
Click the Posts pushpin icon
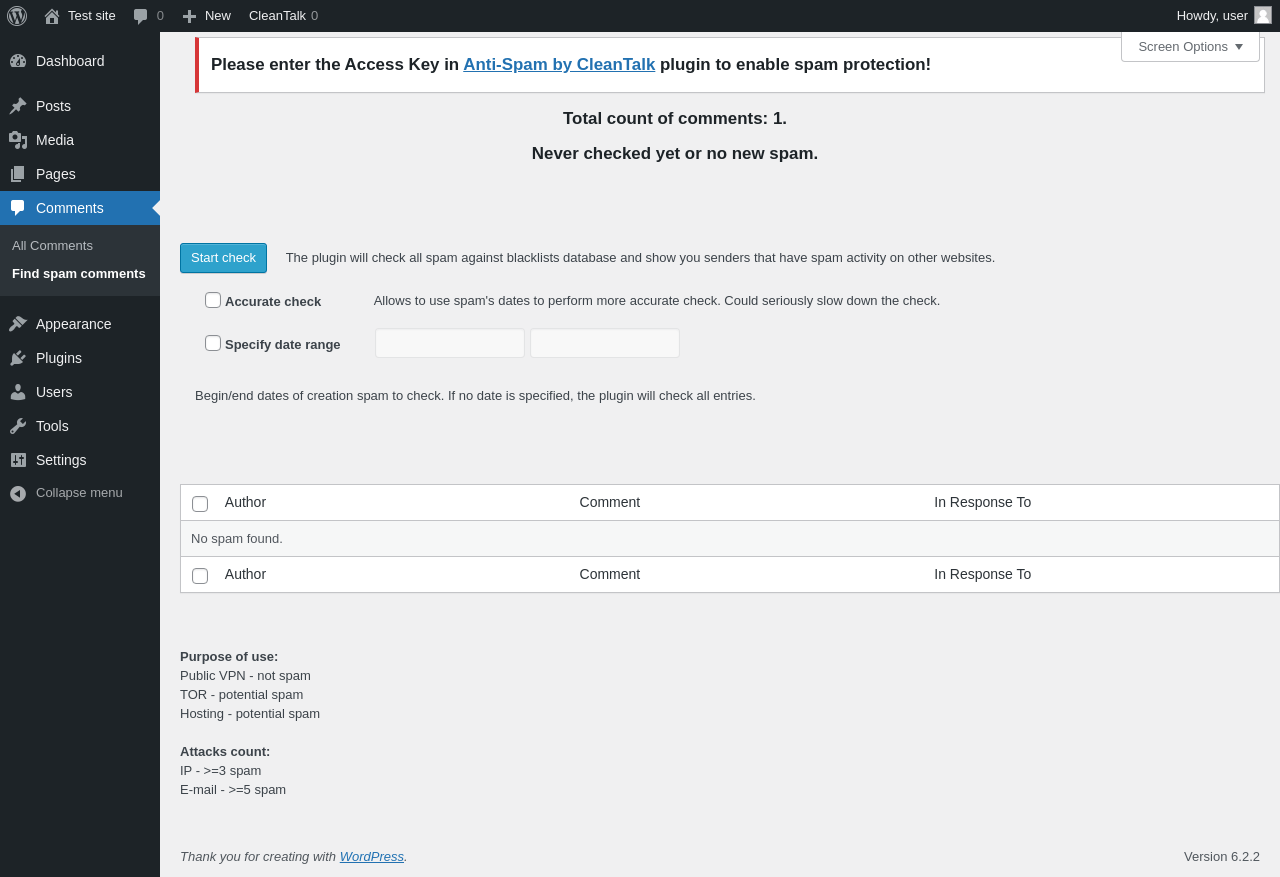pos(18,106)
